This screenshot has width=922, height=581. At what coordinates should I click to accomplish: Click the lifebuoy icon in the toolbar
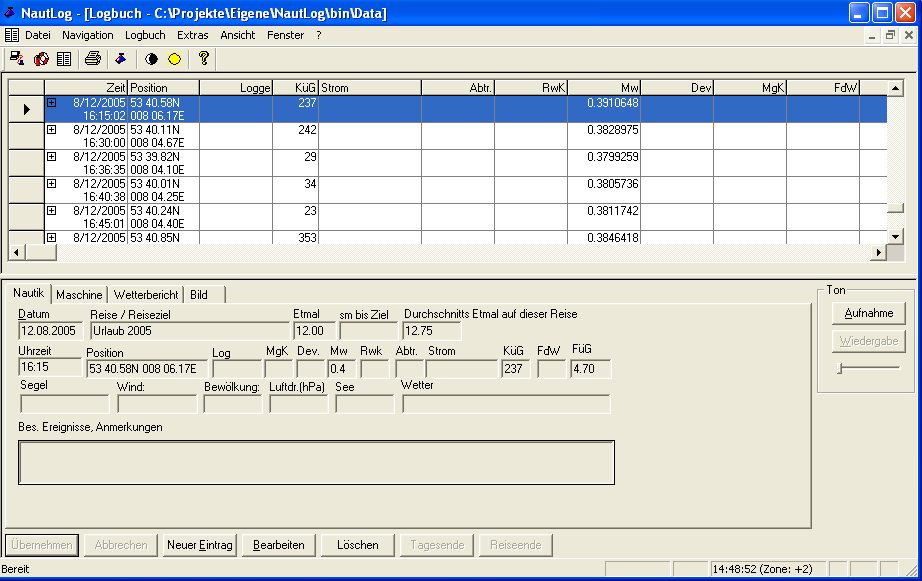[x=41, y=59]
